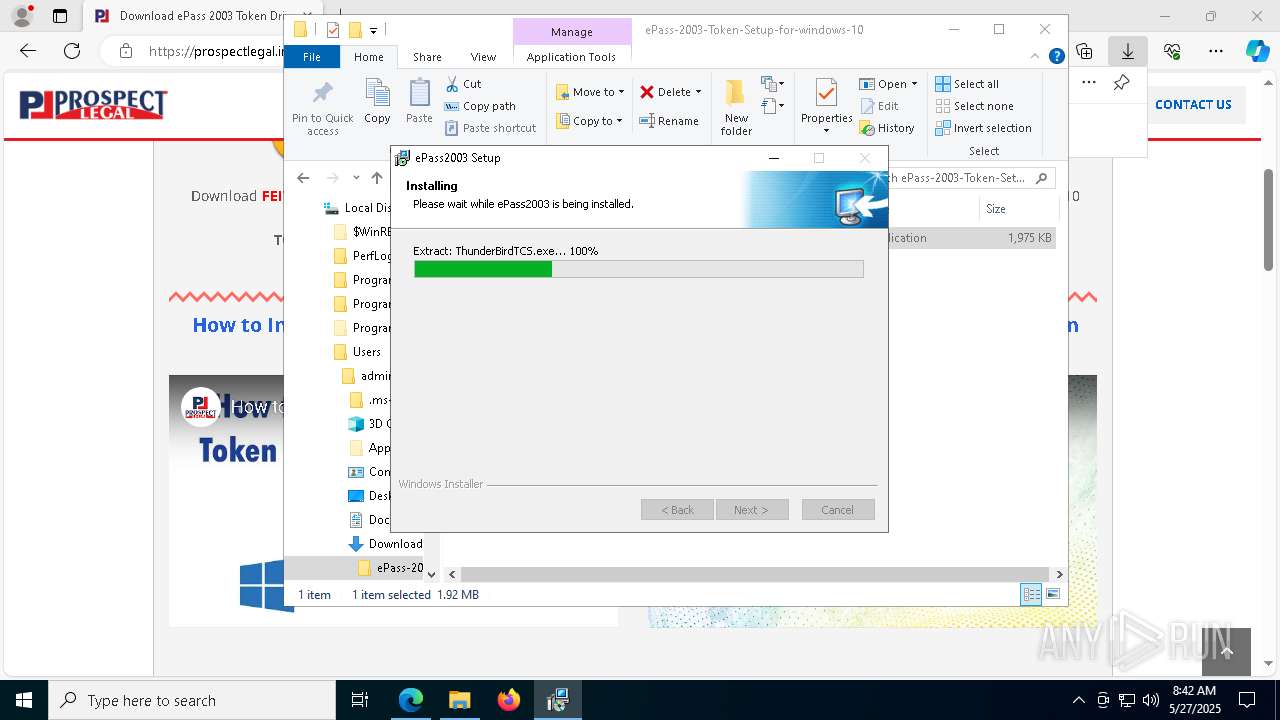Open file History in ribbon
This screenshot has height=720, width=1280.
click(887, 128)
